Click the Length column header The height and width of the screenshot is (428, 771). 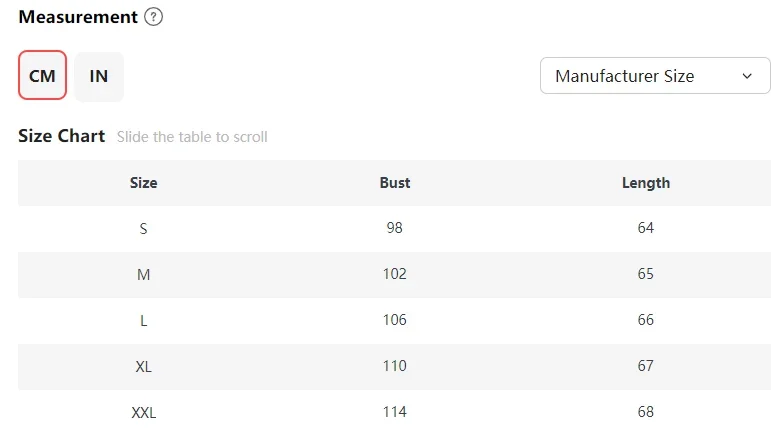click(x=646, y=183)
